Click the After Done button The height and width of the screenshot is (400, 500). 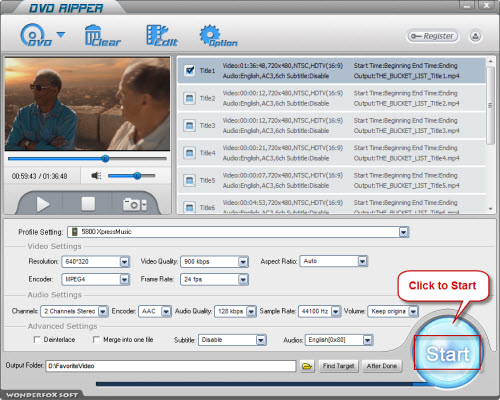tap(382, 366)
